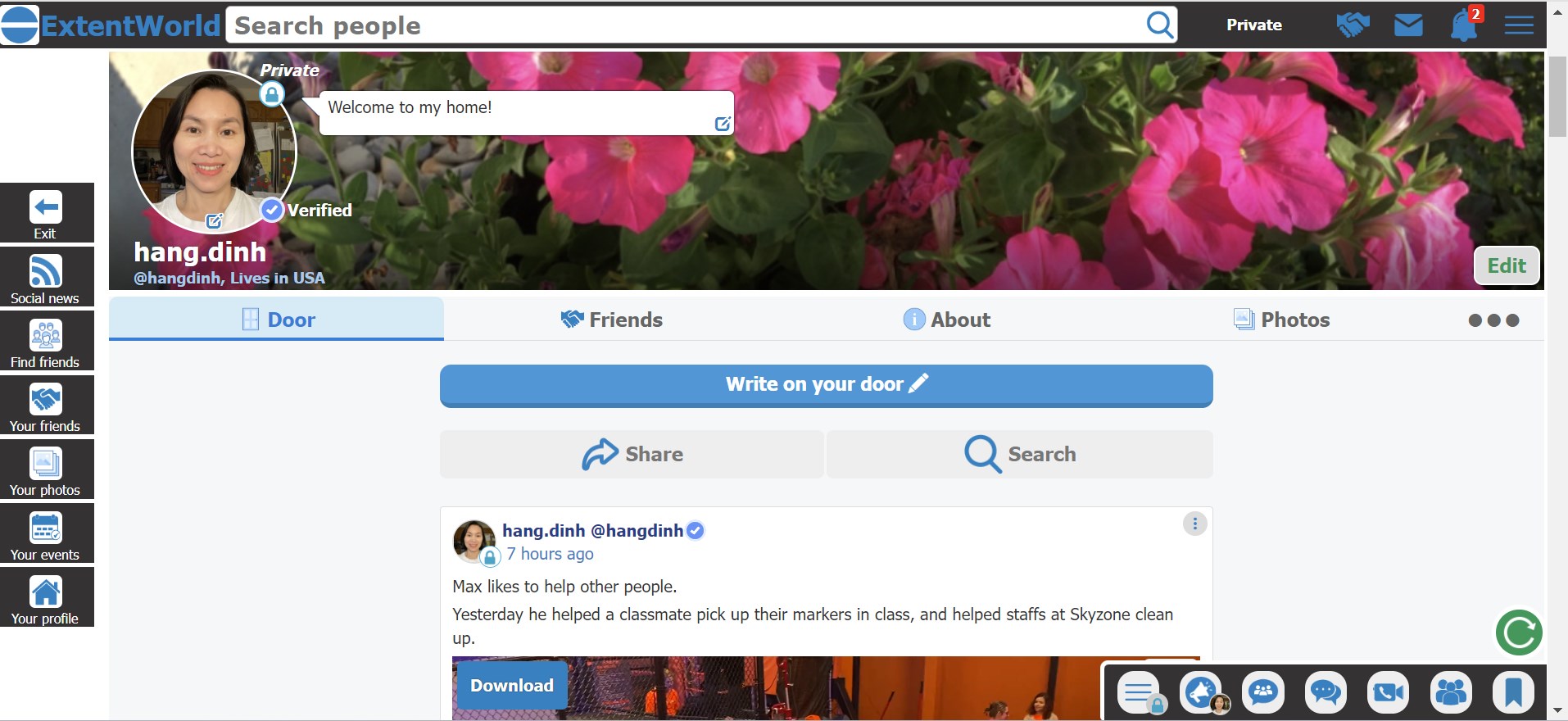Image resolution: width=1568 pixels, height=721 pixels.
Task: Edit the profile picture with pencil icon
Action: coord(214,220)
